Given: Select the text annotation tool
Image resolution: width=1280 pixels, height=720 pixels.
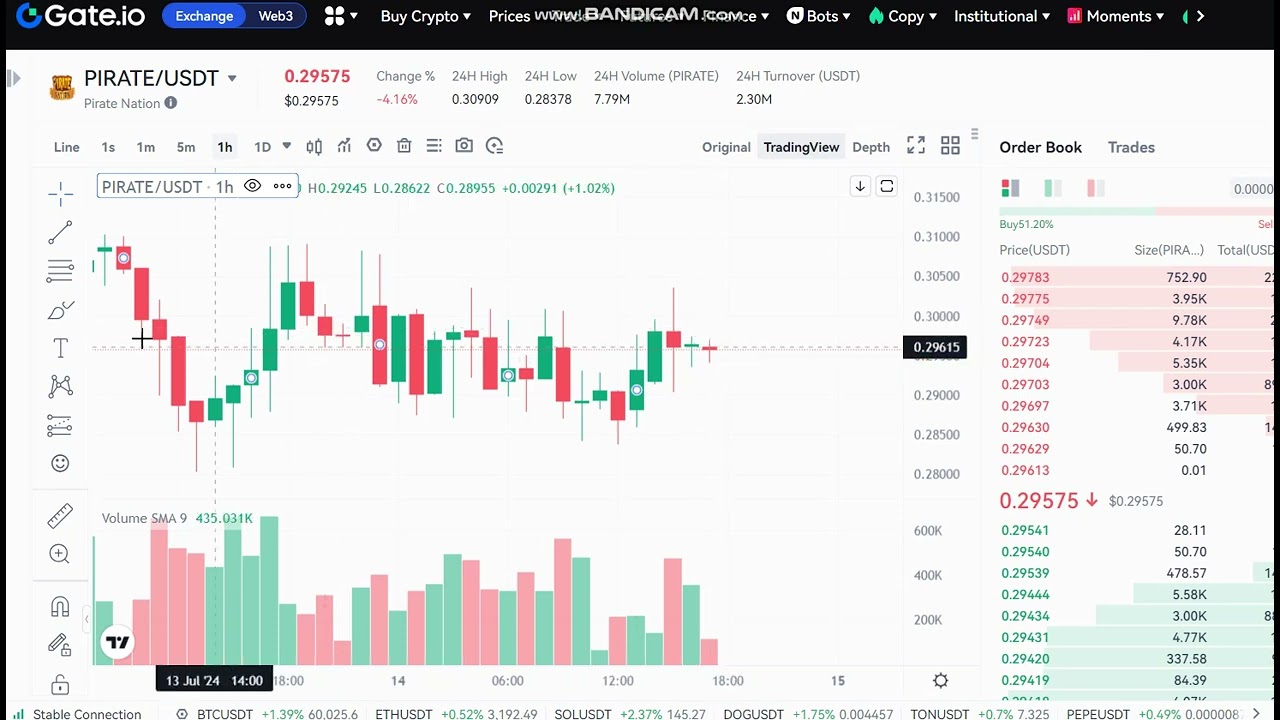Looking at the screenshot, I should (60, 348).
